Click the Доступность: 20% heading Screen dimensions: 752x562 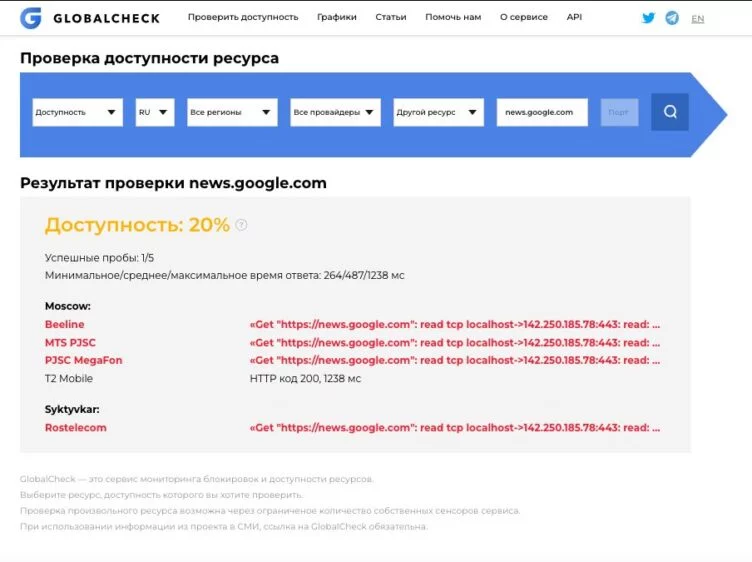(137, 225)
